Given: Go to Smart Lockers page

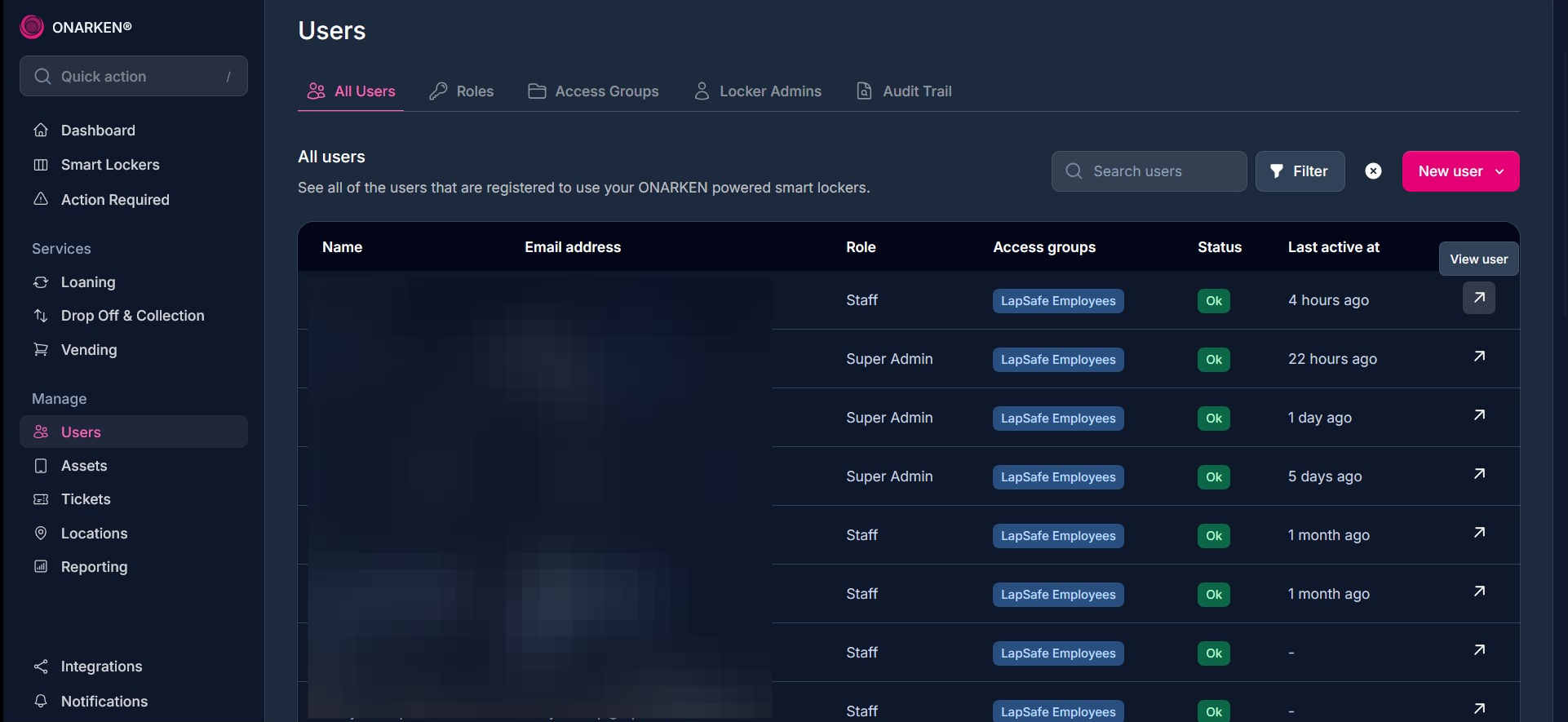Looking at the screenshot, I should [110, 165].
